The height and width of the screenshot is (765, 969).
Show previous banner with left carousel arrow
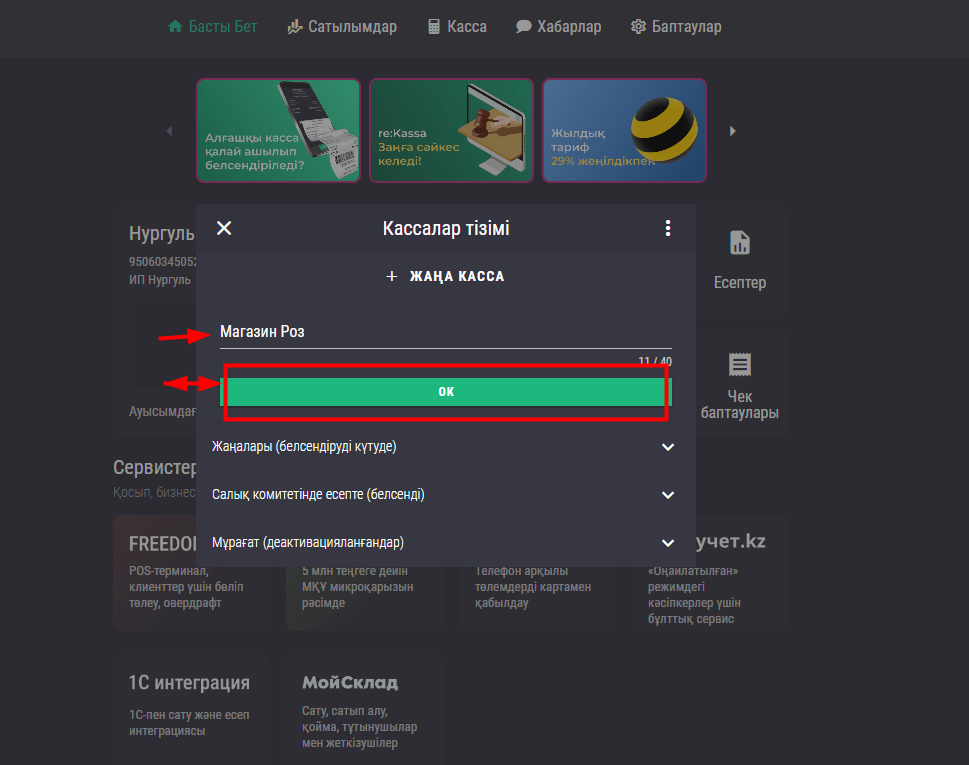tap(169, 131)
